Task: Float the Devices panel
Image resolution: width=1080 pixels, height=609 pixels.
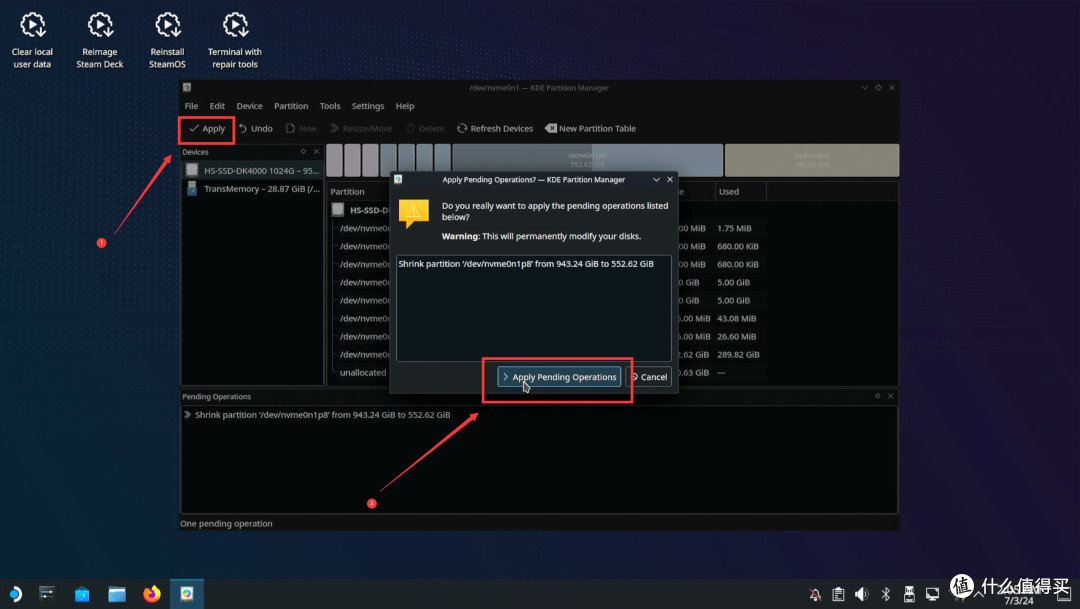Action: [303, 152]
